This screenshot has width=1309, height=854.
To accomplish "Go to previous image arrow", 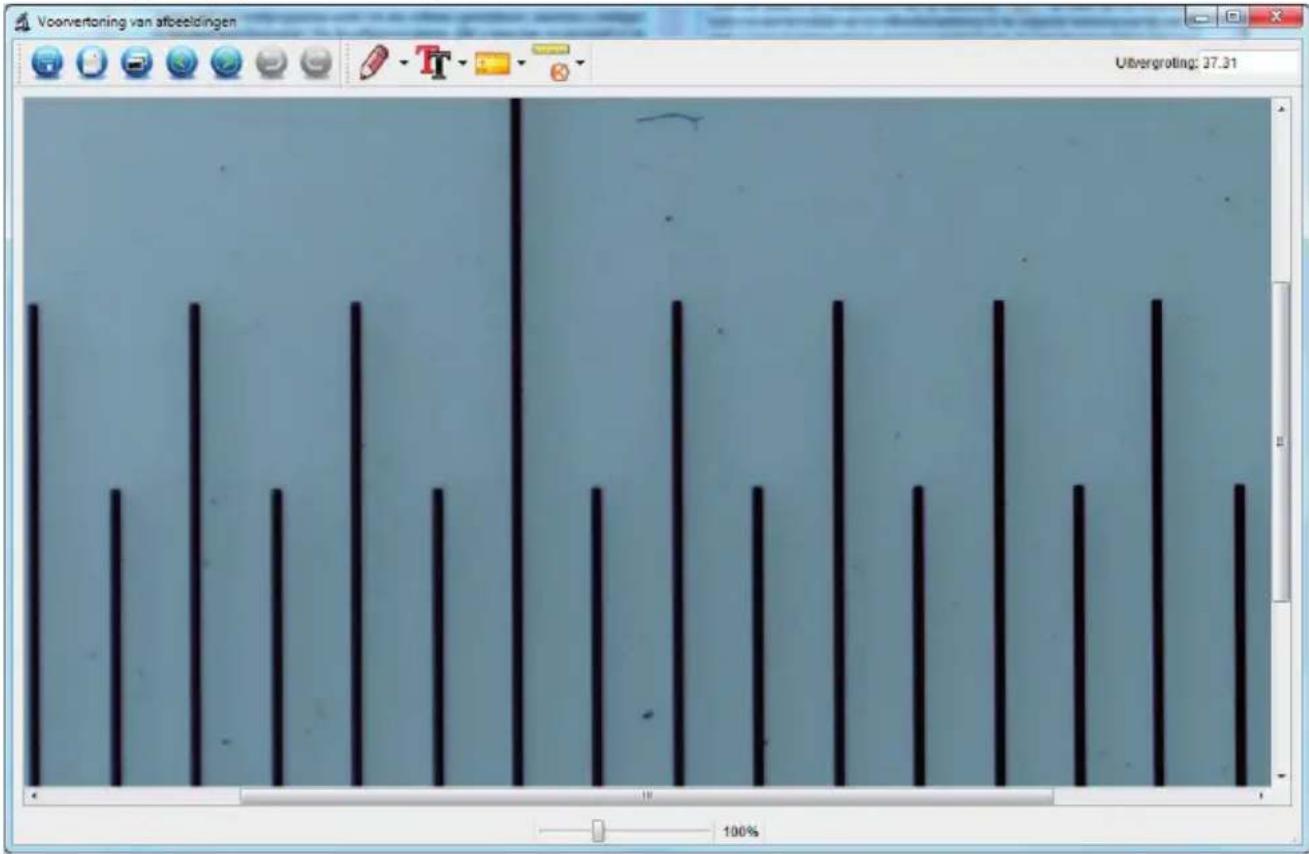I will (181, 63).
